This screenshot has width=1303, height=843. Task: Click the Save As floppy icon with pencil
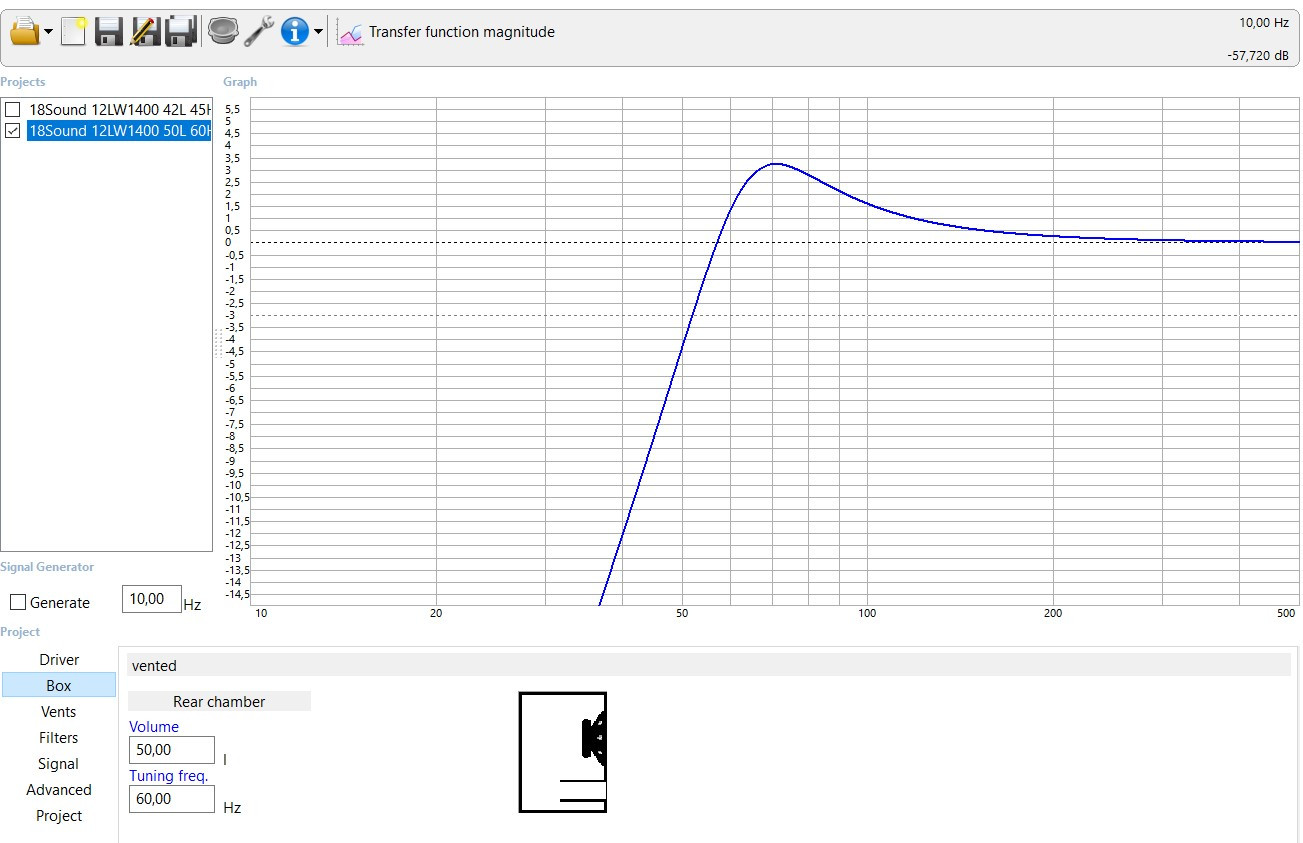[x=145, y=32]
